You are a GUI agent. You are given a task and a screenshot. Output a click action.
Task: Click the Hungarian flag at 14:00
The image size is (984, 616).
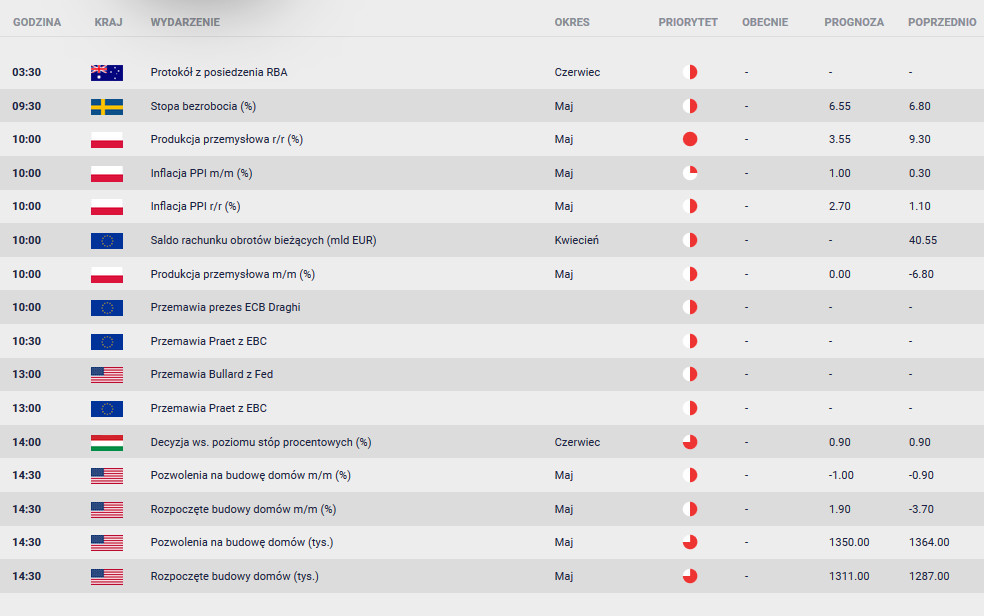(107, 443)
